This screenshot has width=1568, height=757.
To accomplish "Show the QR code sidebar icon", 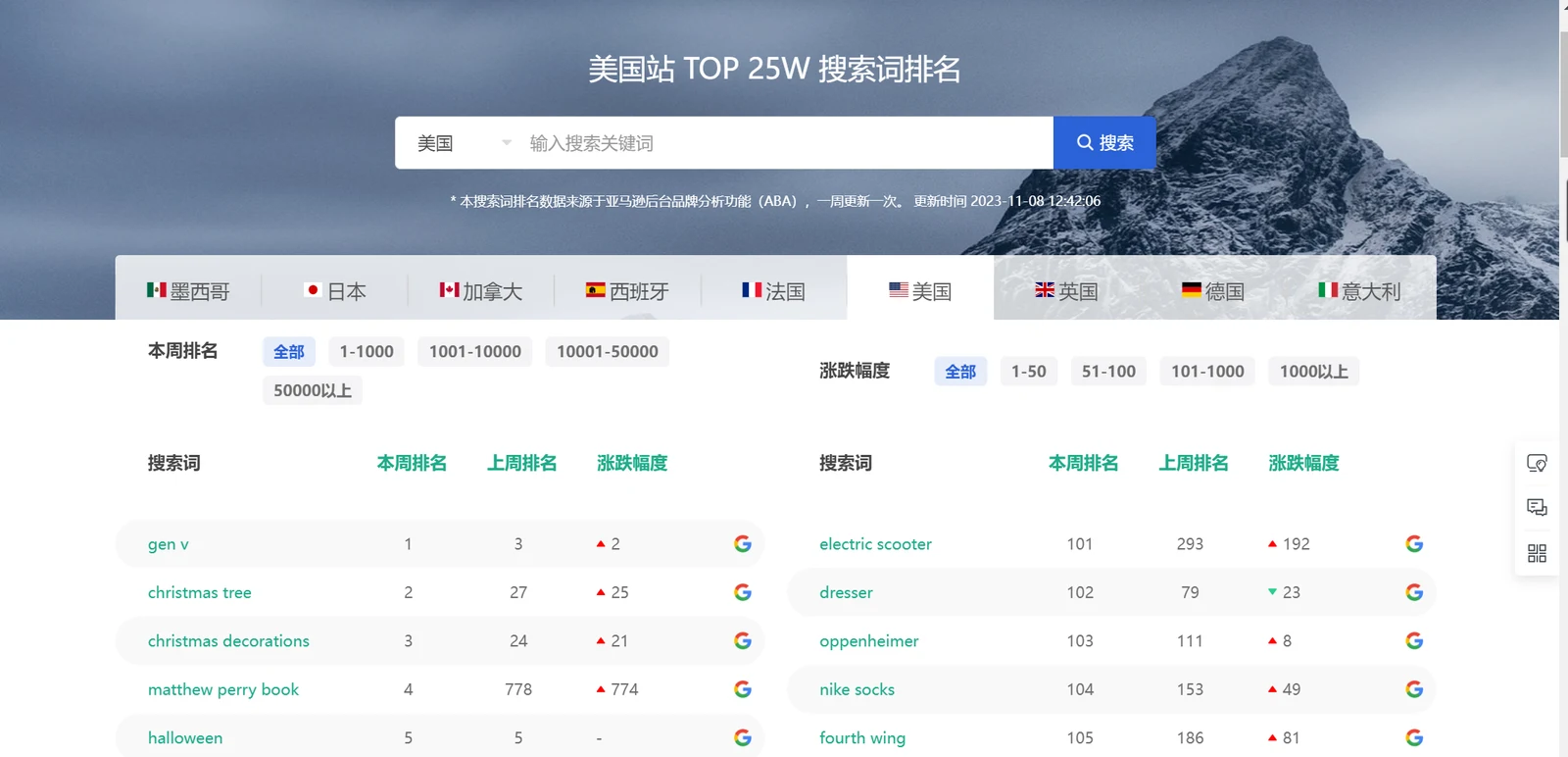I will (1537, 553).
